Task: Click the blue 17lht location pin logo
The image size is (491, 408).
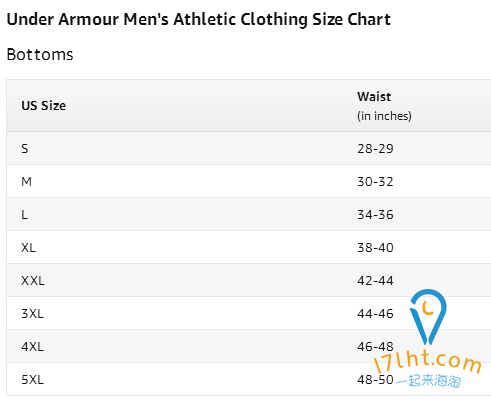Action: [428, 317]
